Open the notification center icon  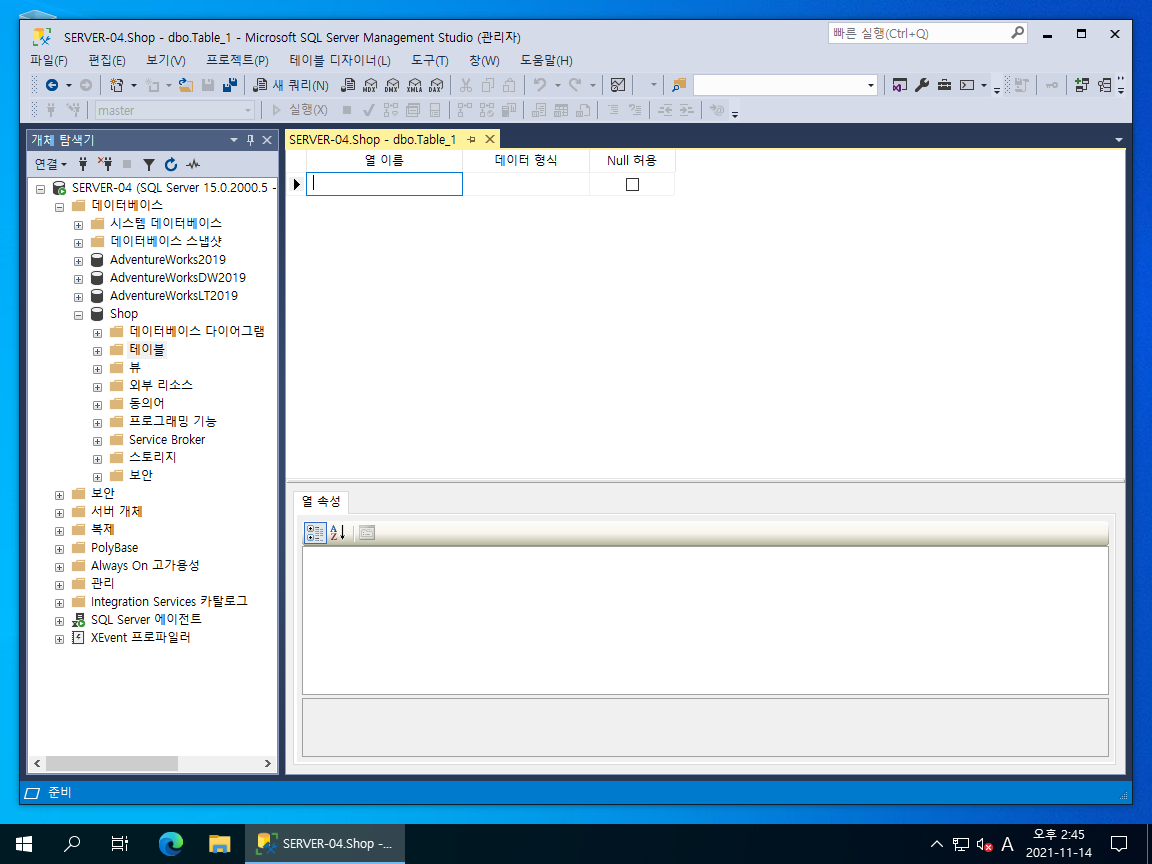1118,843
